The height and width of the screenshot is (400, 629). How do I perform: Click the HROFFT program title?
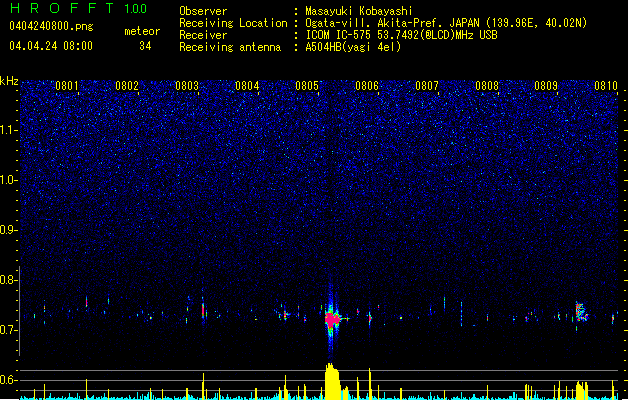pos(63,8)
